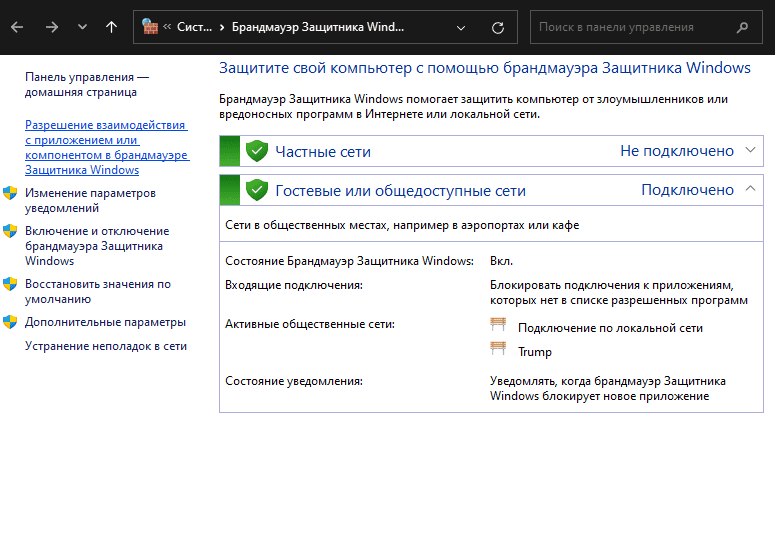
Task: Click 'Гостевые или общедоступные сети' header
Action: coord(491,190)
